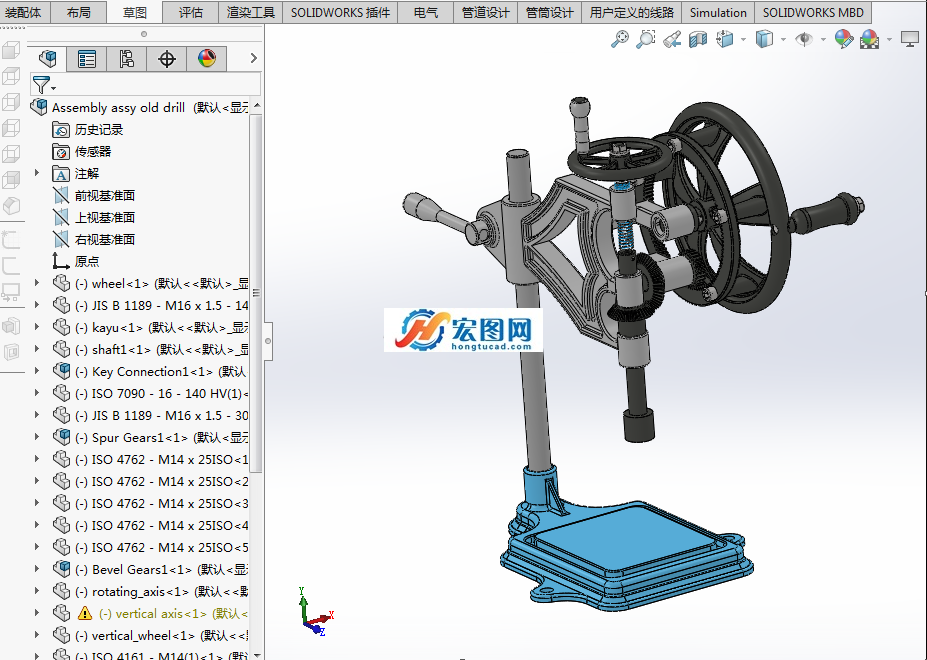Select ISO 4762 - M14 x 25ISO<3> bolt

150,503
